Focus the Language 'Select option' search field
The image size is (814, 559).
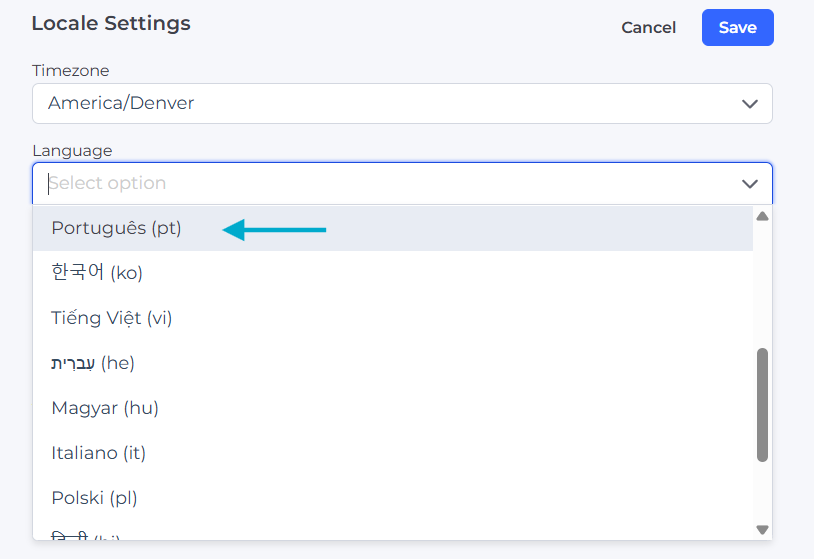pos(380,183)
